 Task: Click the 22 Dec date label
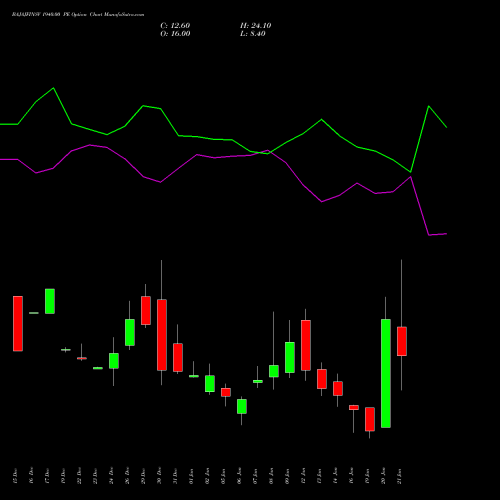tap(79, 476)
